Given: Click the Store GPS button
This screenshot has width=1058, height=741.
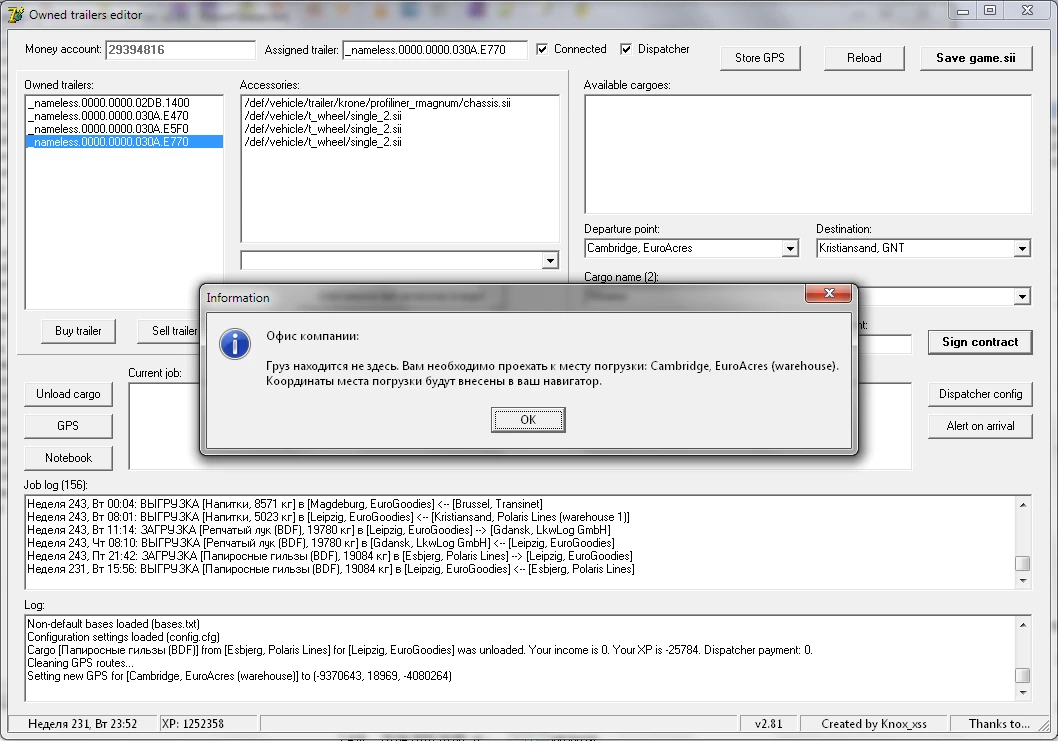Looking at the screenshot, I should [760, 58].
